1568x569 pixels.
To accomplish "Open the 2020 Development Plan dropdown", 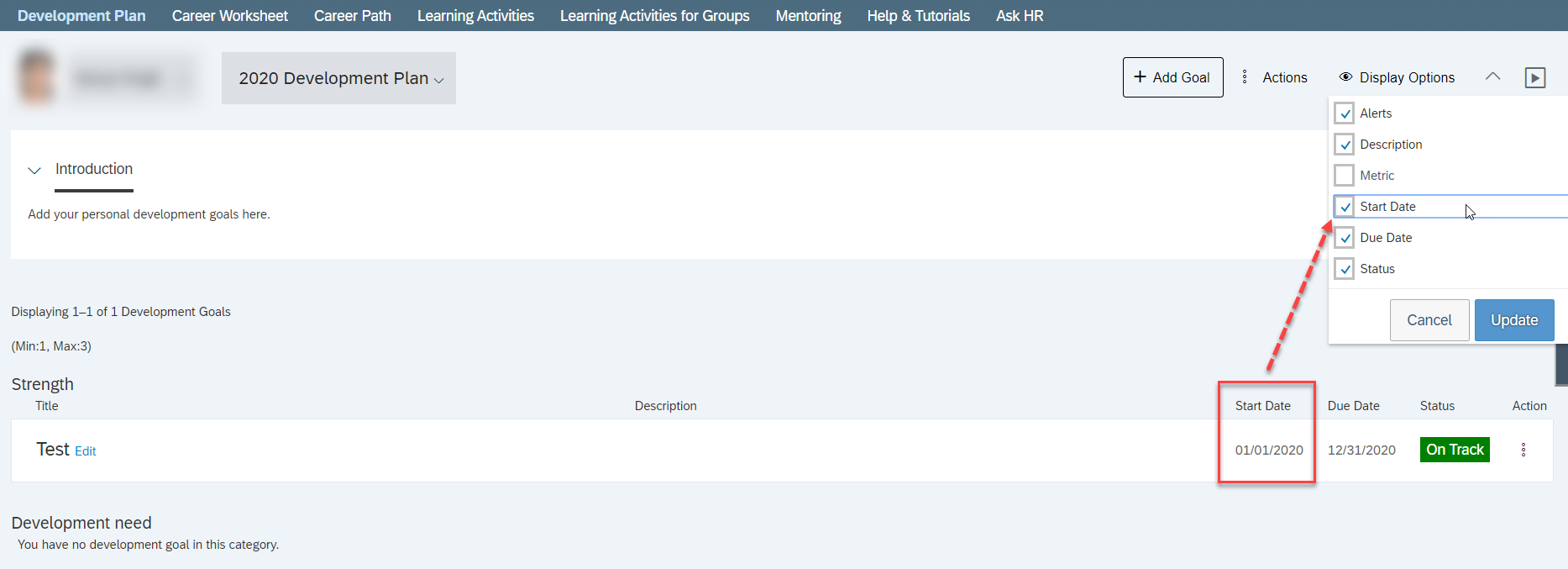I will (338, 78).
